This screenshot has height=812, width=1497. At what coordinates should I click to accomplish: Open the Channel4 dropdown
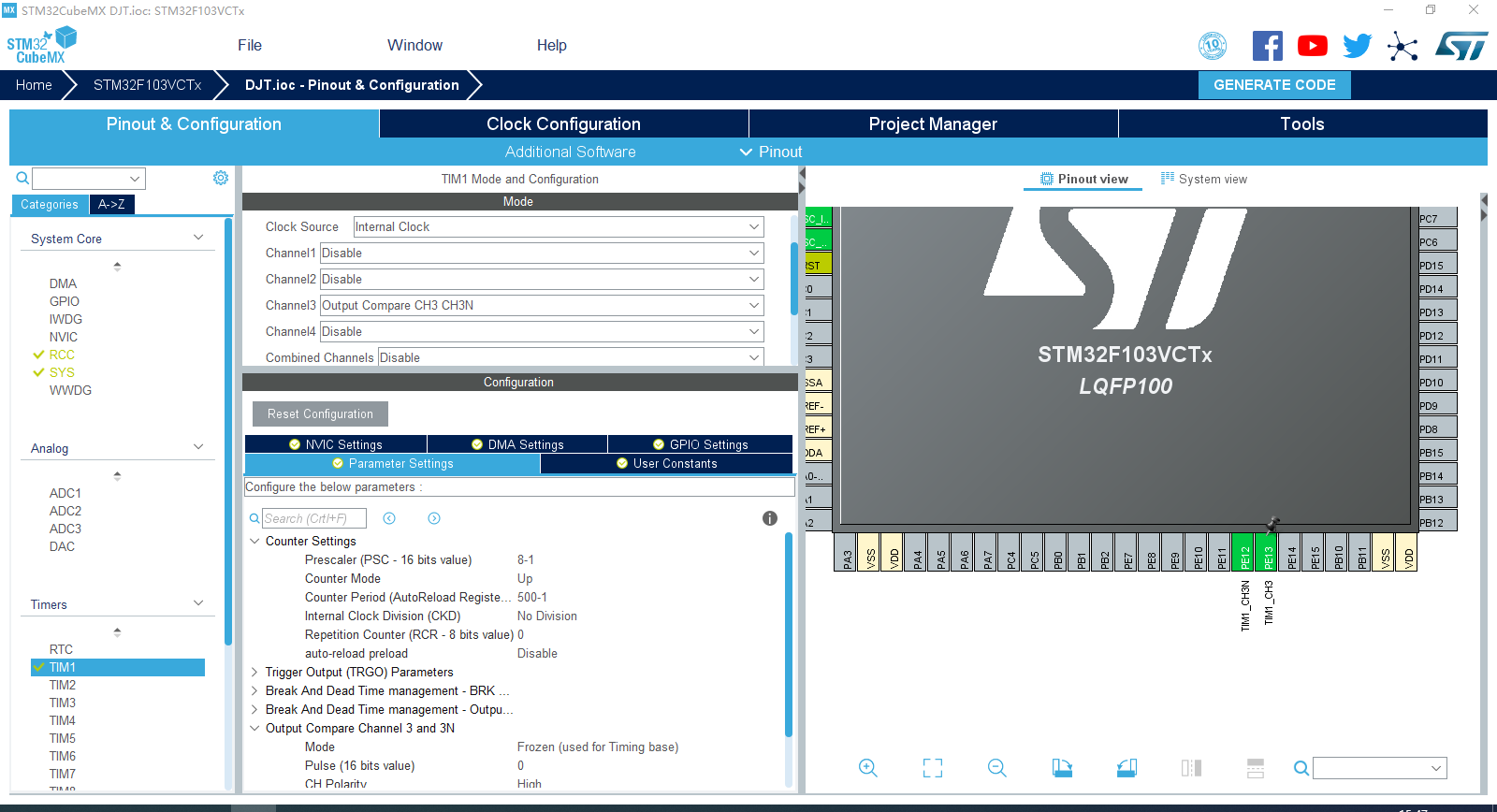542,331
